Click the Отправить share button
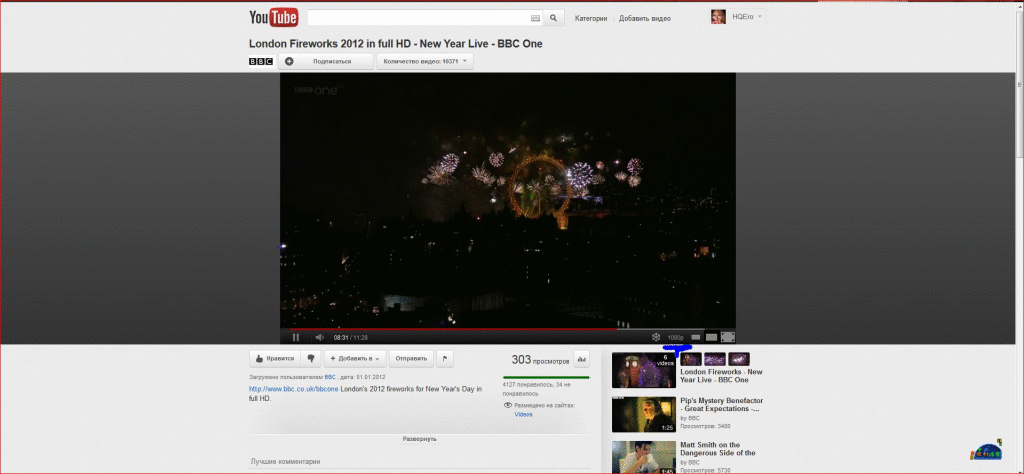Image resolution: width=1024 pixels, height=474 pixels. tap(411, 358)
